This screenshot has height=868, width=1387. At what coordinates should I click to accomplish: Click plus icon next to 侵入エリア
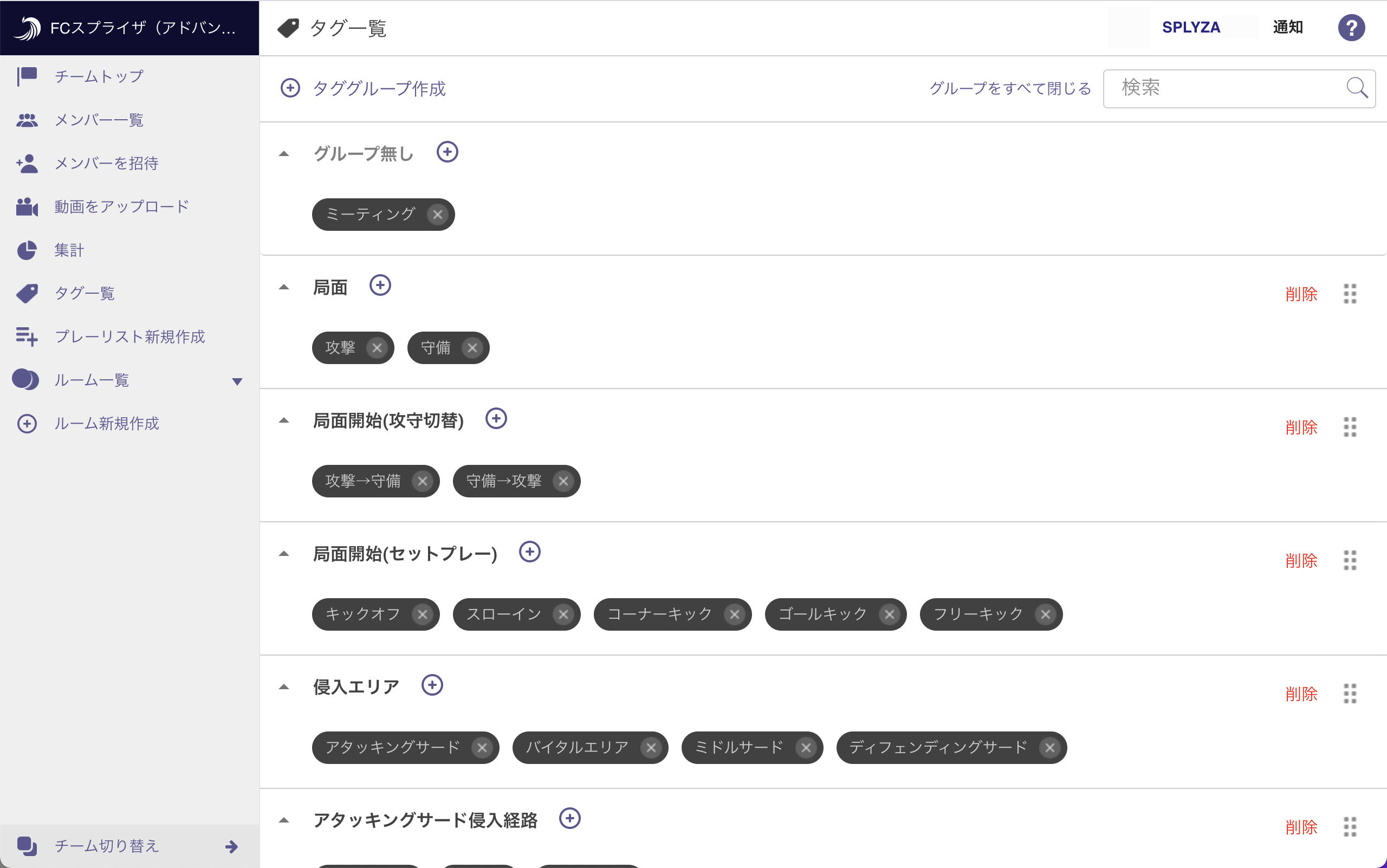coord(432,685)
